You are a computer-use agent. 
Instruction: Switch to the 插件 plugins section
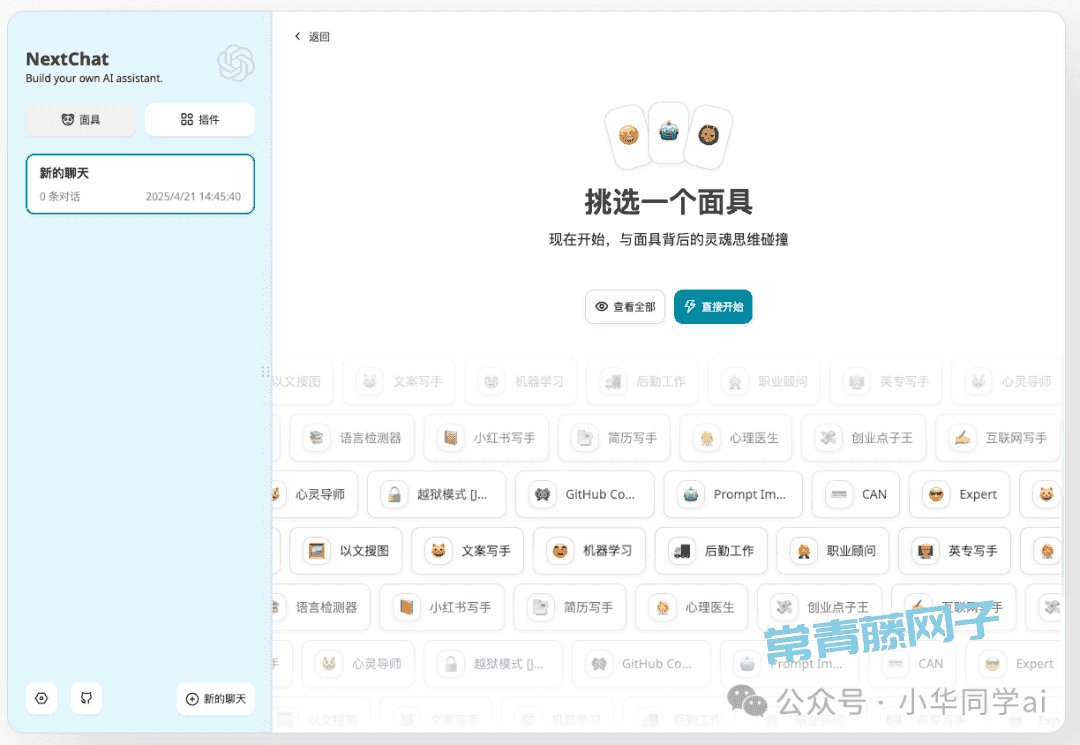200,120
